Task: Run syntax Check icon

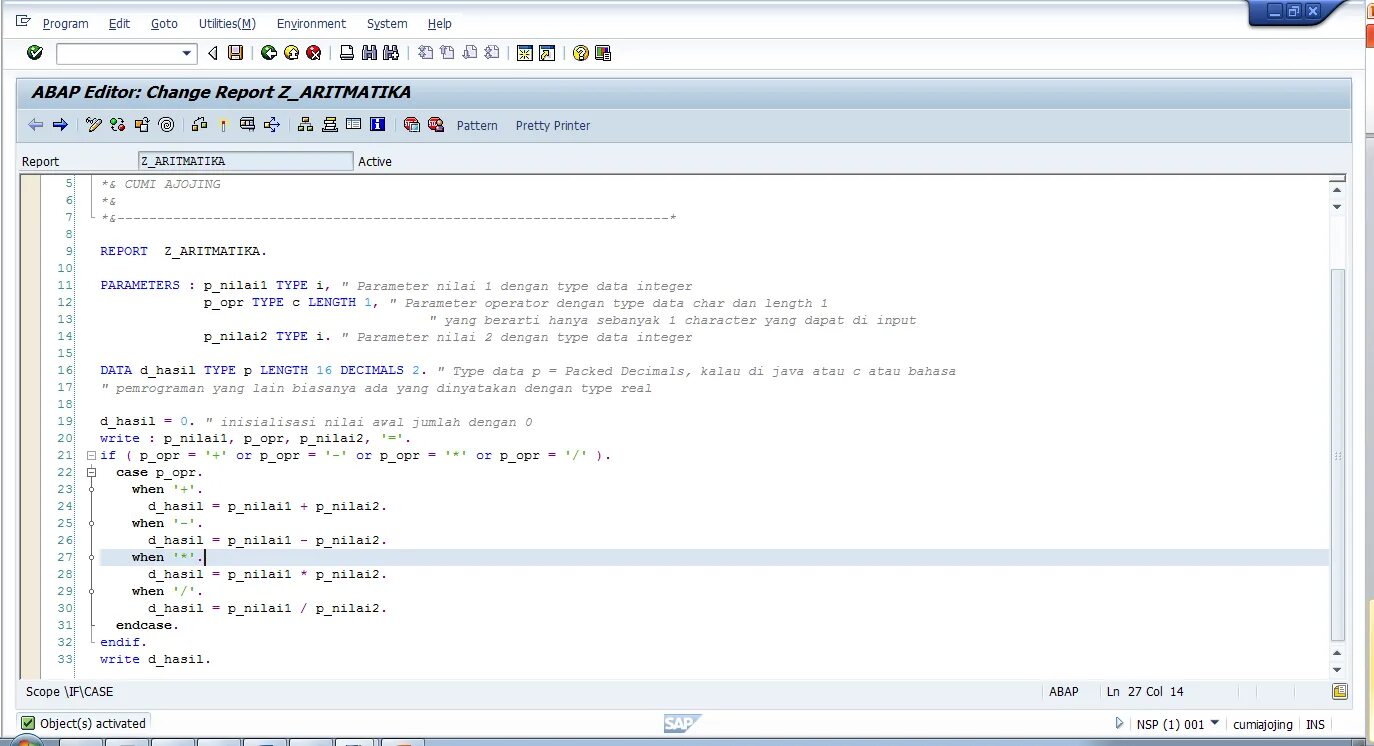Action: (x=199, y=125)
